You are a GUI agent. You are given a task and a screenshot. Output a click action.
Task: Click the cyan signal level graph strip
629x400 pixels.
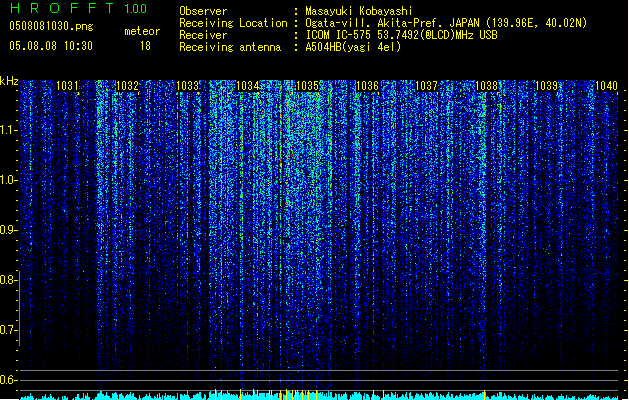319,395
